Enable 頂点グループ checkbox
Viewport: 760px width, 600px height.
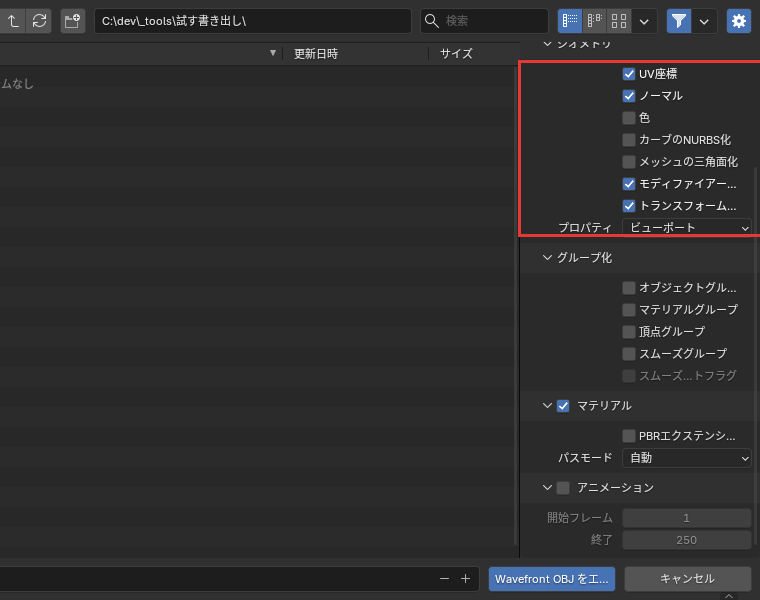(629, 332)
